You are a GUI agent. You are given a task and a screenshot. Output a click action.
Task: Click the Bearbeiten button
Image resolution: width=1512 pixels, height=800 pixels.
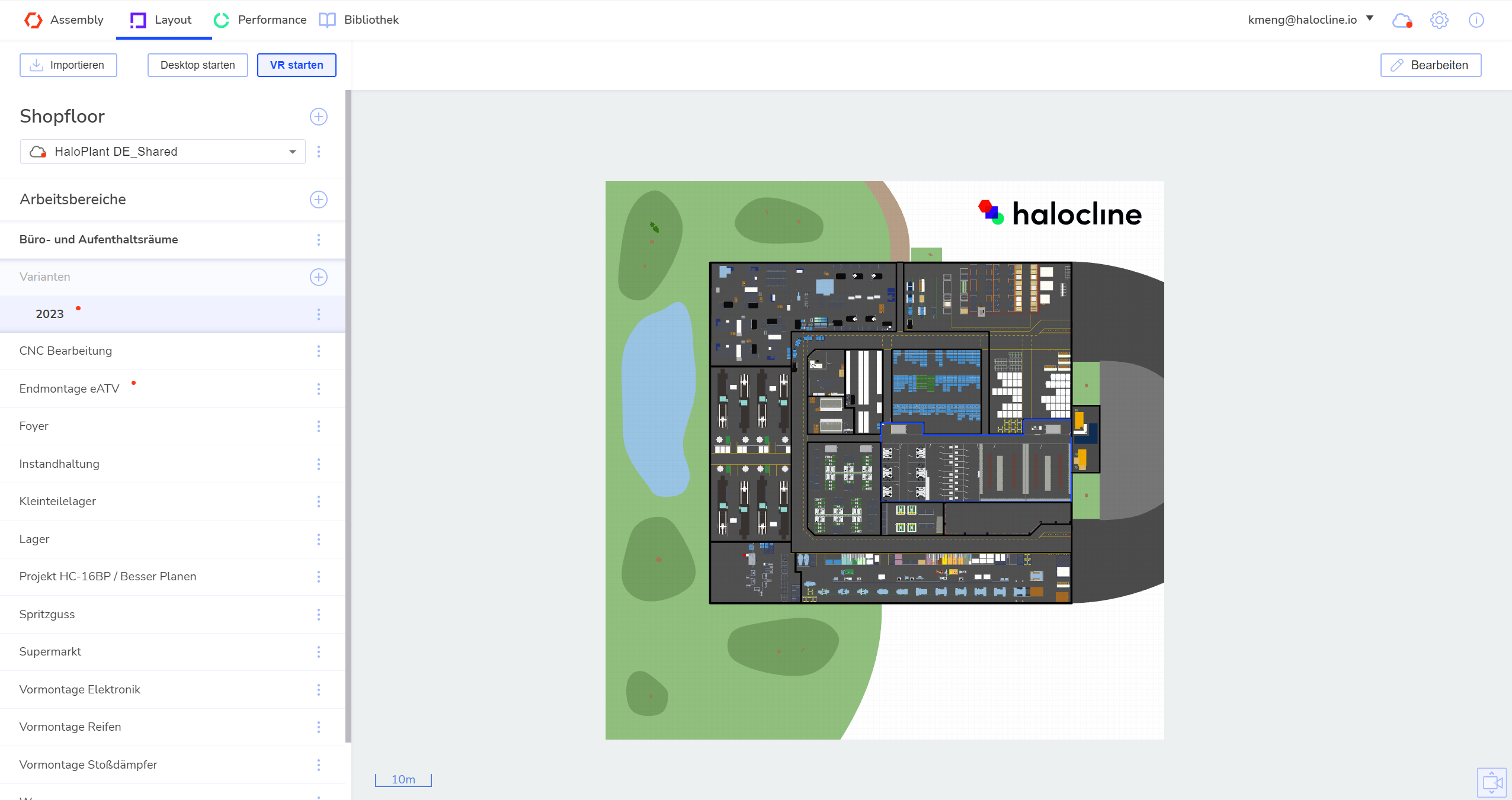1430,65
